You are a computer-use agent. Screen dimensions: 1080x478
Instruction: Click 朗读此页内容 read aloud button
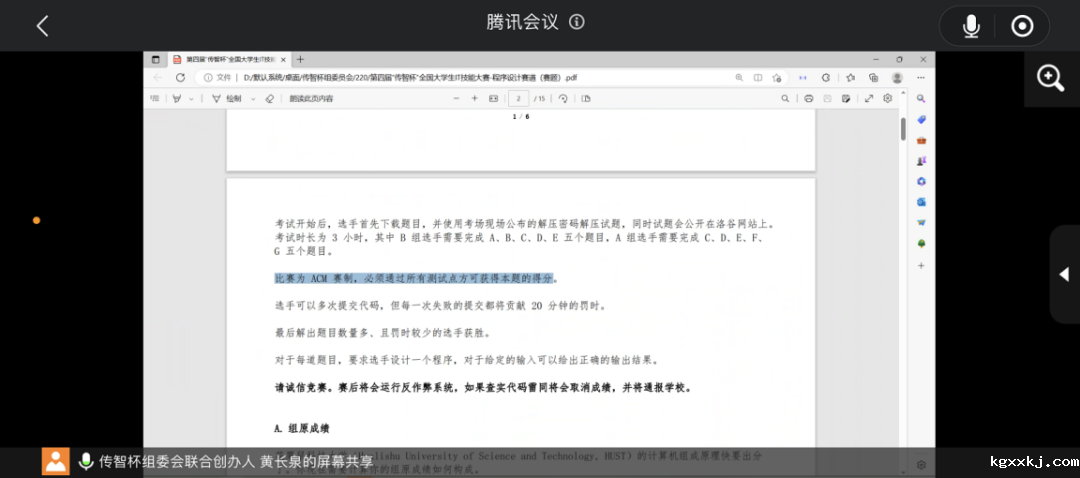click(311, 98)
